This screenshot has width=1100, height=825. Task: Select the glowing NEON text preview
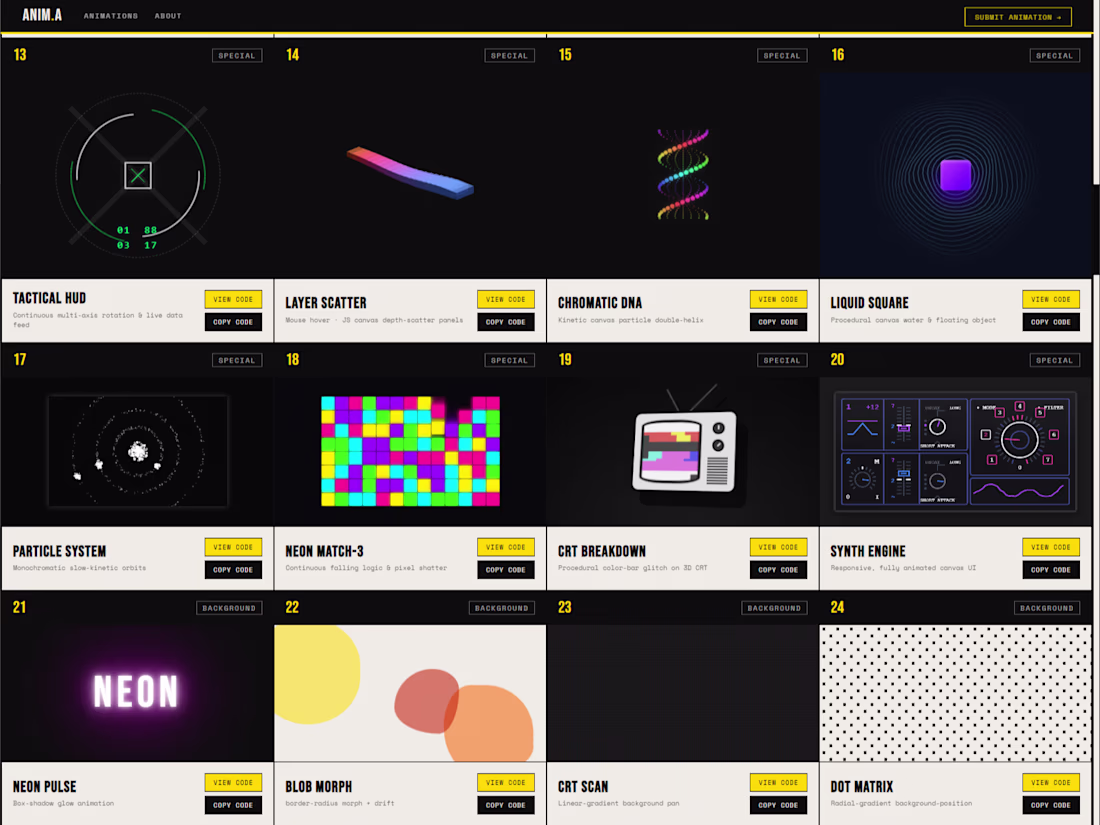[138, 693]
